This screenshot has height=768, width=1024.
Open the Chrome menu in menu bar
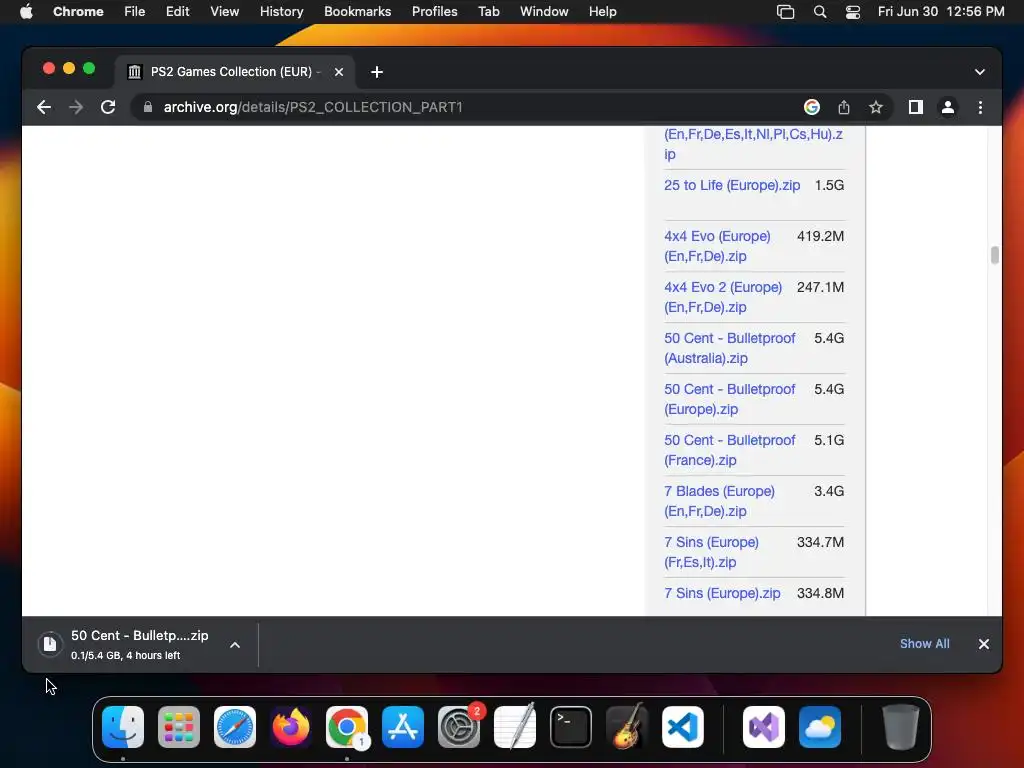[78, 12]
